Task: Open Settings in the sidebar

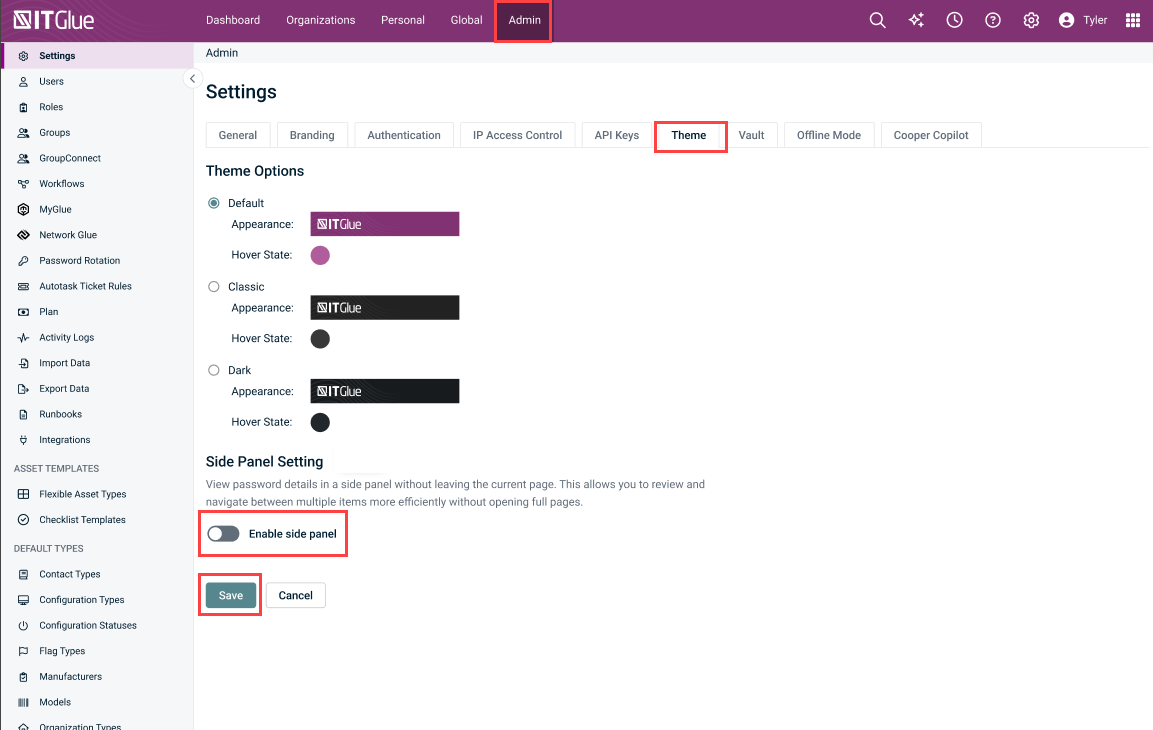Action: (x=98, y=56)
